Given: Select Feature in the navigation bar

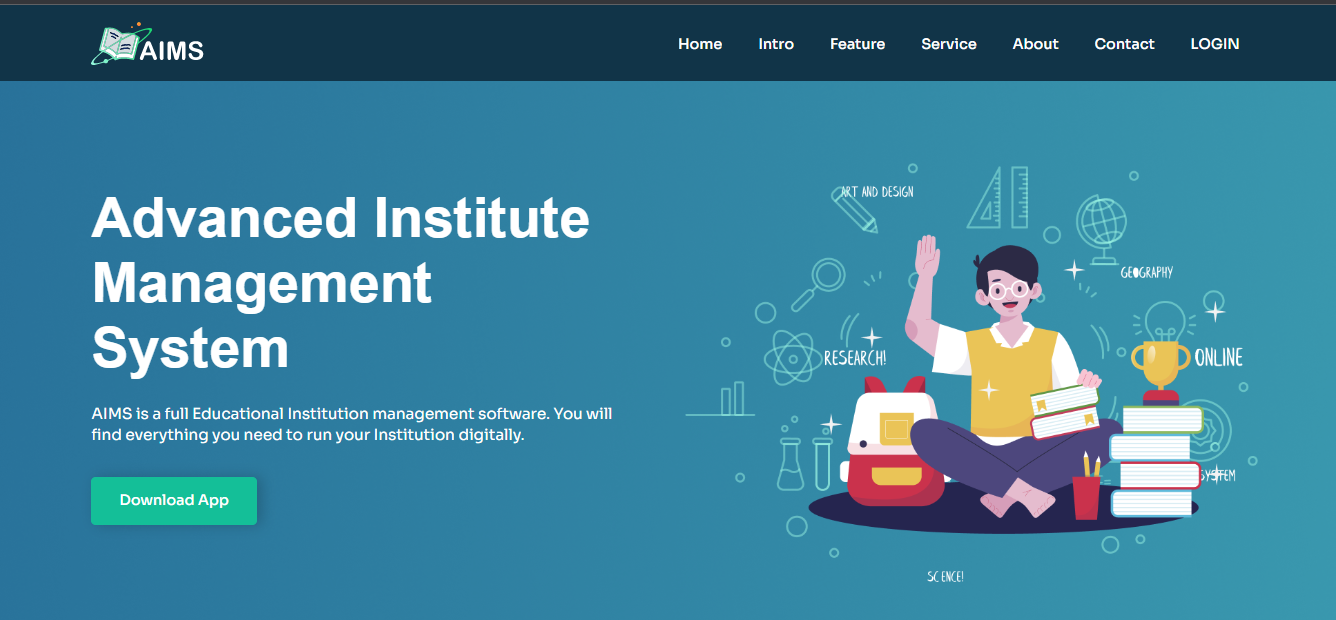Looking at the screenshot, I should point(857,44).
